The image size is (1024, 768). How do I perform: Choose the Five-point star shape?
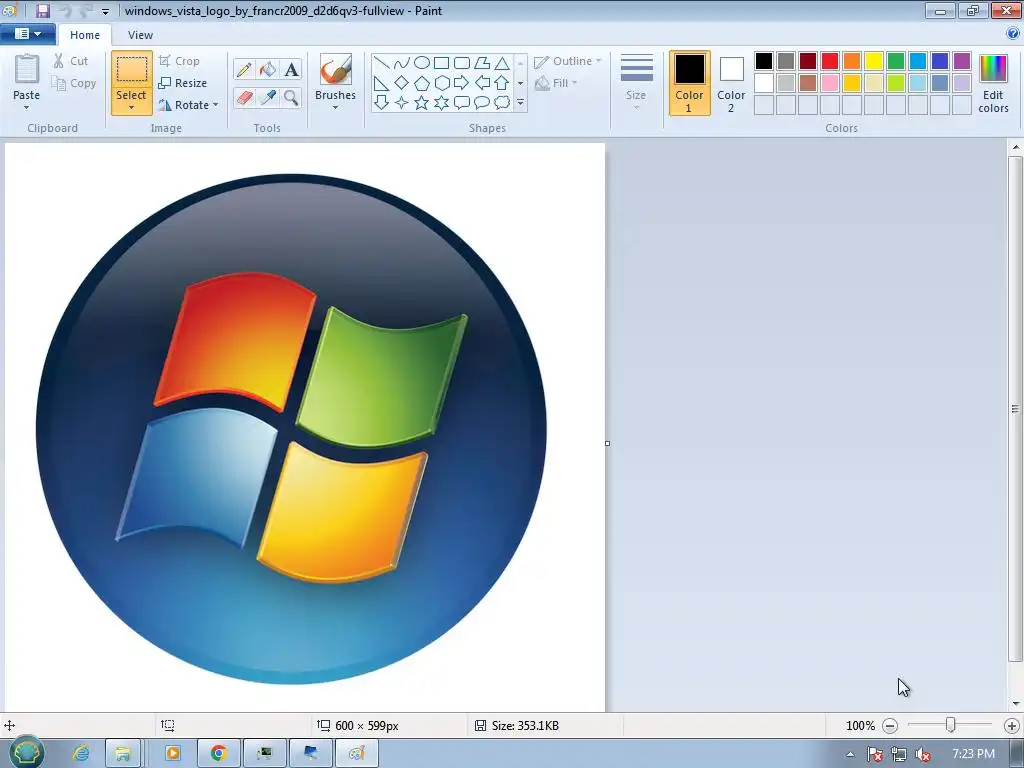pos(422,103)
